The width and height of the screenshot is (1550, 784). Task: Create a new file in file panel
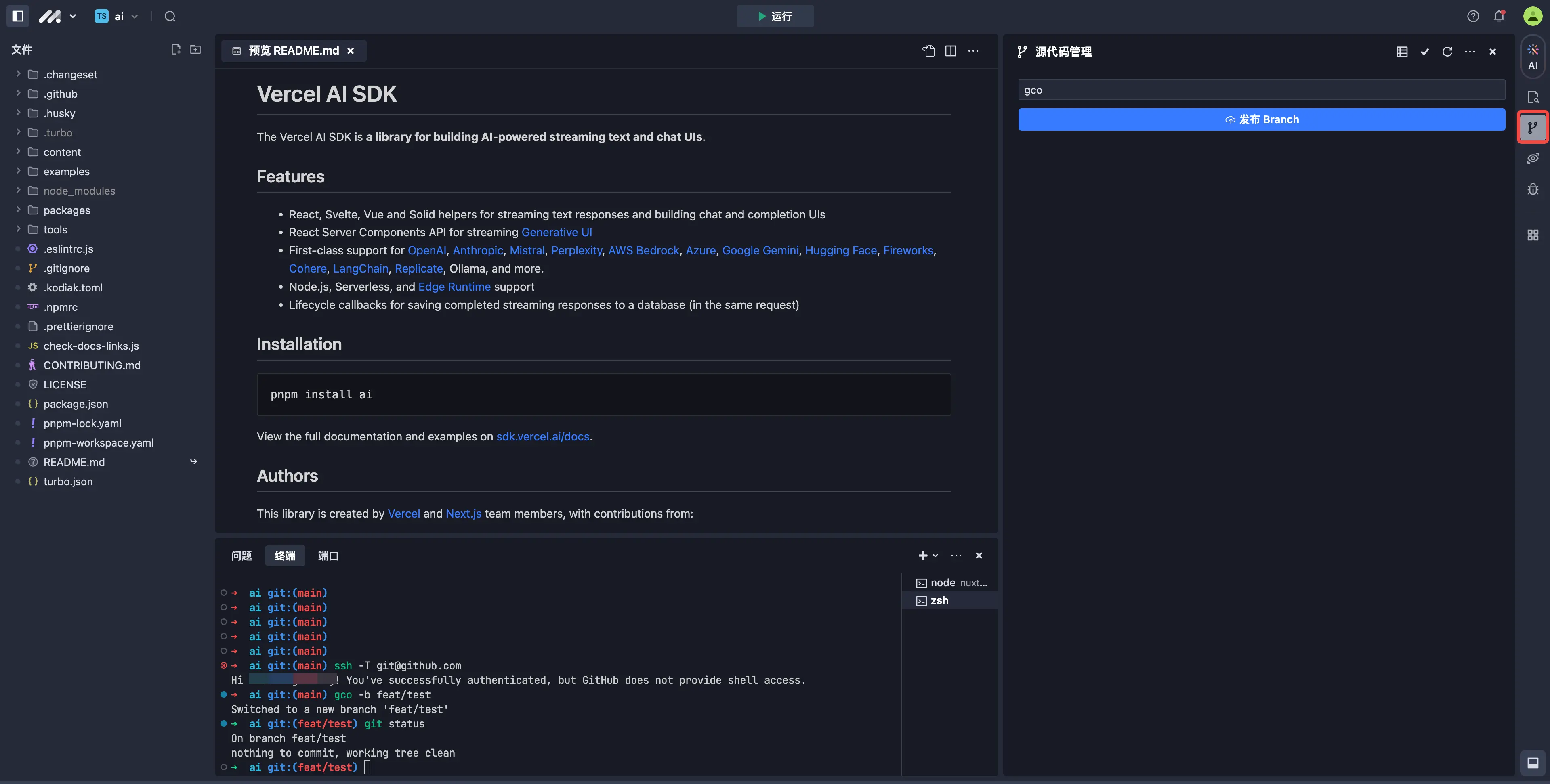(176, 49)
